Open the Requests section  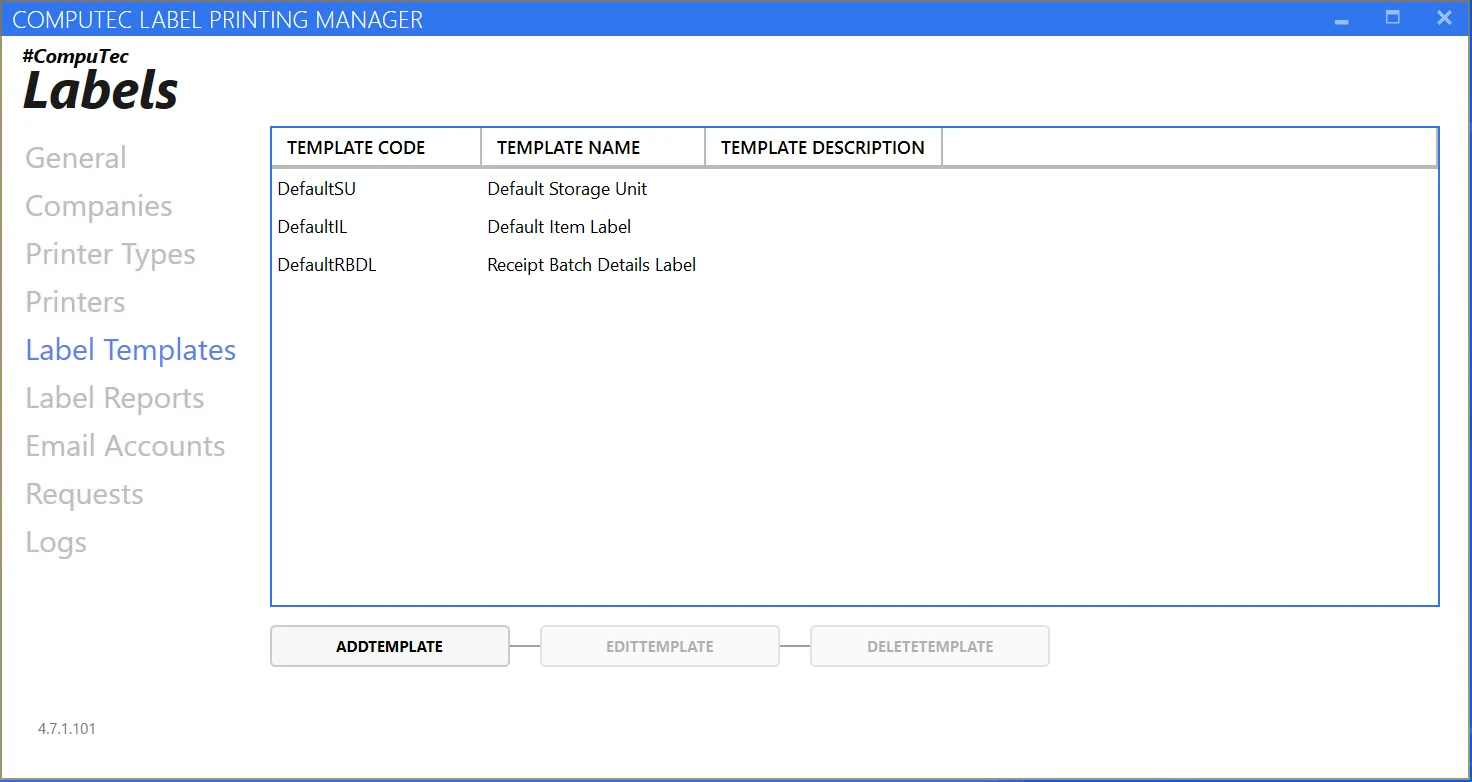click(84, 494)
